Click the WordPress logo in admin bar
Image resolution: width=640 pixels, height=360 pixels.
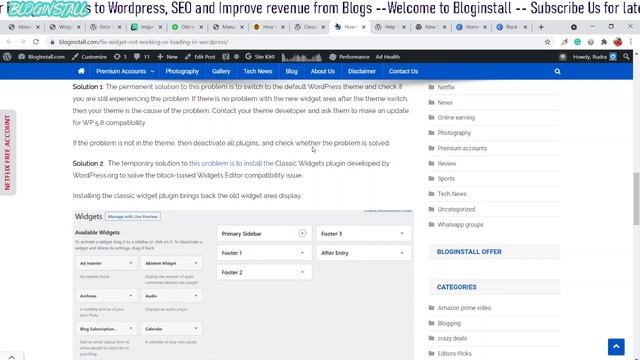(x=7, y=57)
